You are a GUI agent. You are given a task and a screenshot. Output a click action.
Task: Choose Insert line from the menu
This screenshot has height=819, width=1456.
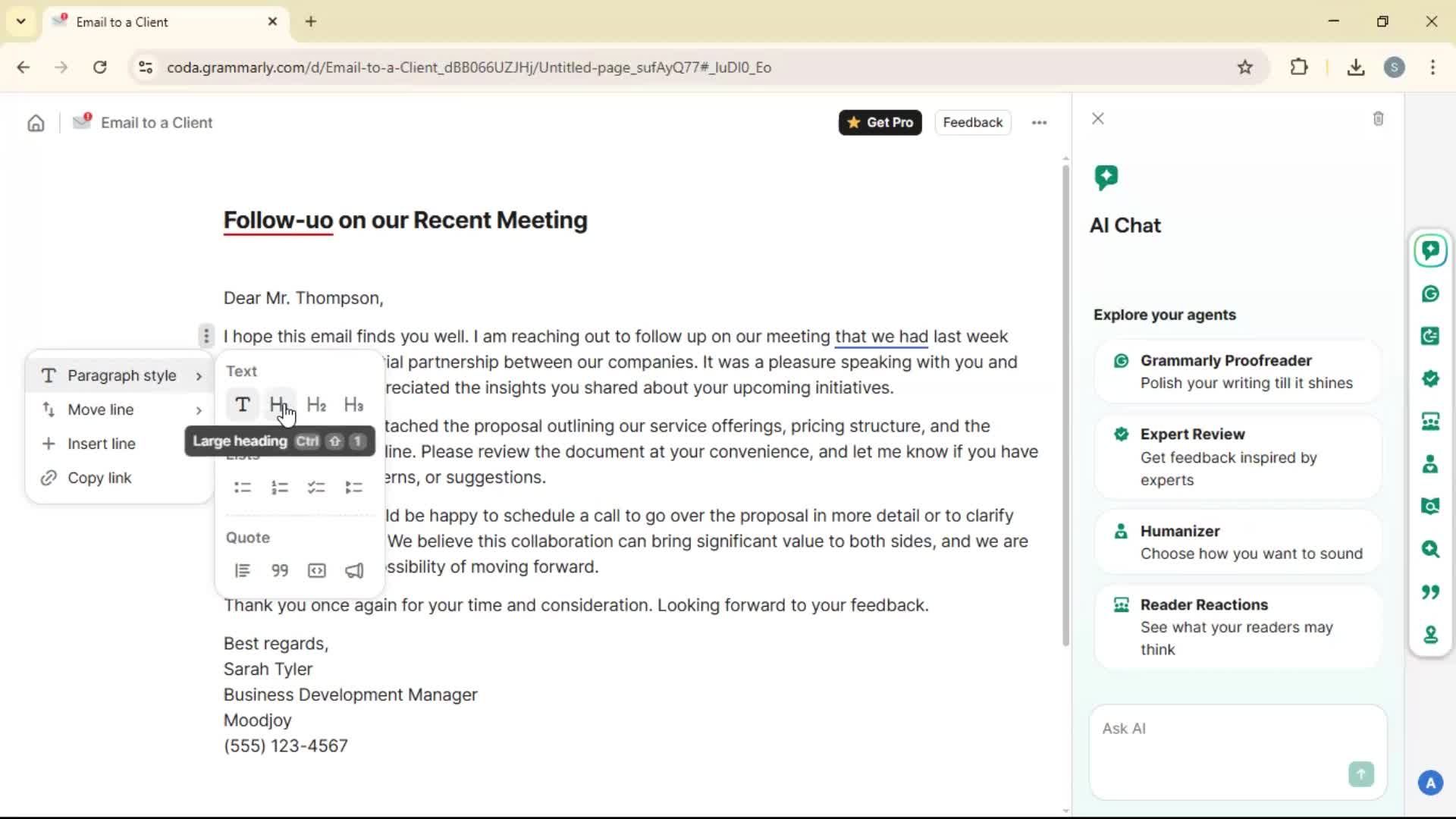point(102,444)
